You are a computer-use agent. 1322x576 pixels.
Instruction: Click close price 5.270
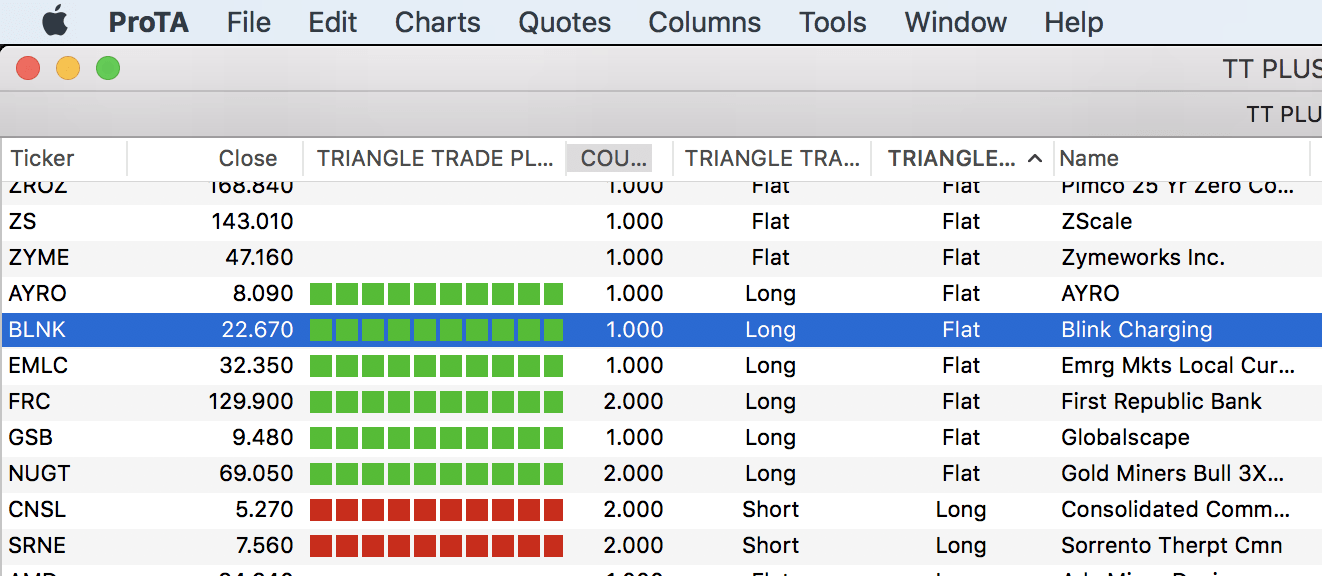(265, 510)
